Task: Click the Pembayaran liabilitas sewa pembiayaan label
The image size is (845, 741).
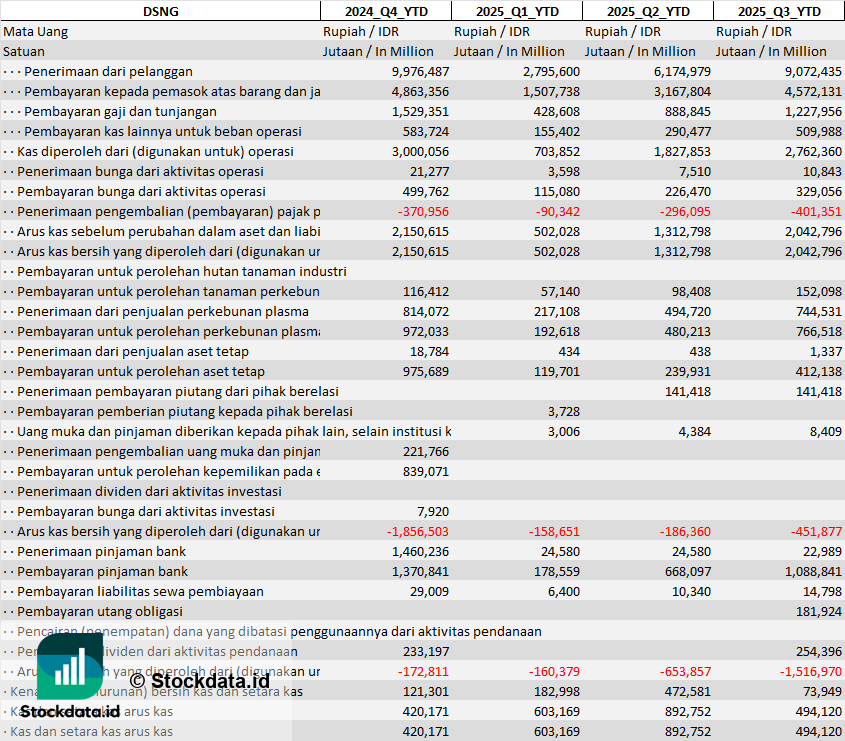Action: coord(140,591)
